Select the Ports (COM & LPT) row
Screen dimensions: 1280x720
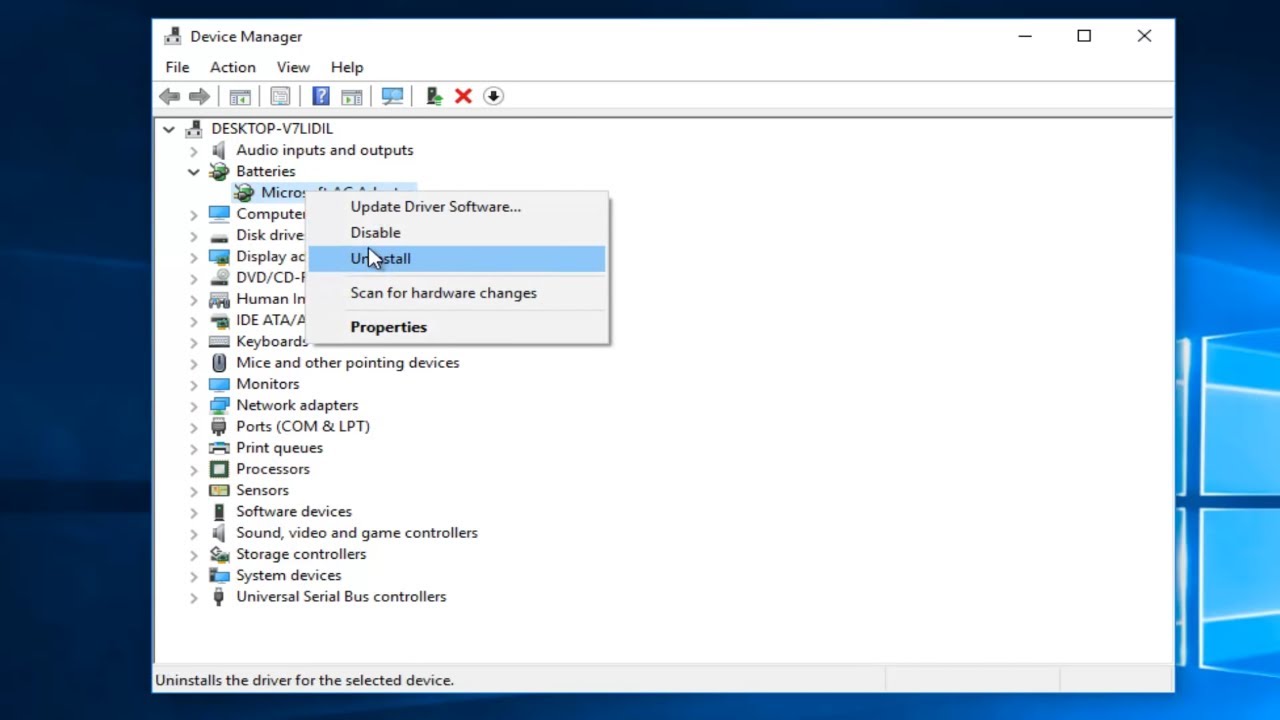pos(303,426)
